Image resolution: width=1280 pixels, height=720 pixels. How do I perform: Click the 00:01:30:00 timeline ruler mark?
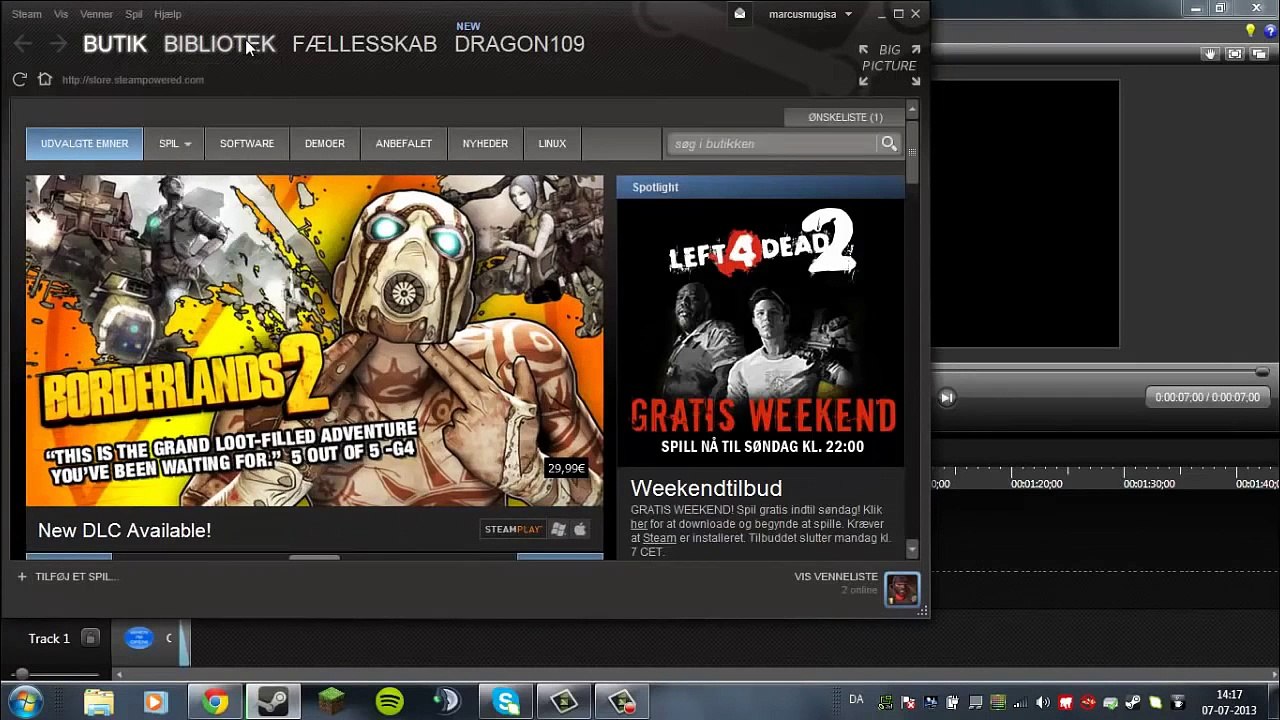click(1149, 484)
